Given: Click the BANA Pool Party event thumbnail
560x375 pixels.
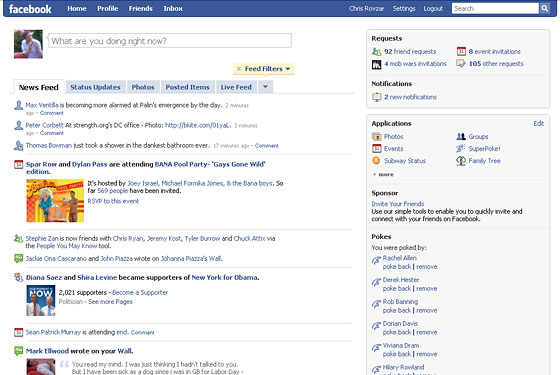Looking at the screenshot, I should pyautogui.click(x=55, y=200).
